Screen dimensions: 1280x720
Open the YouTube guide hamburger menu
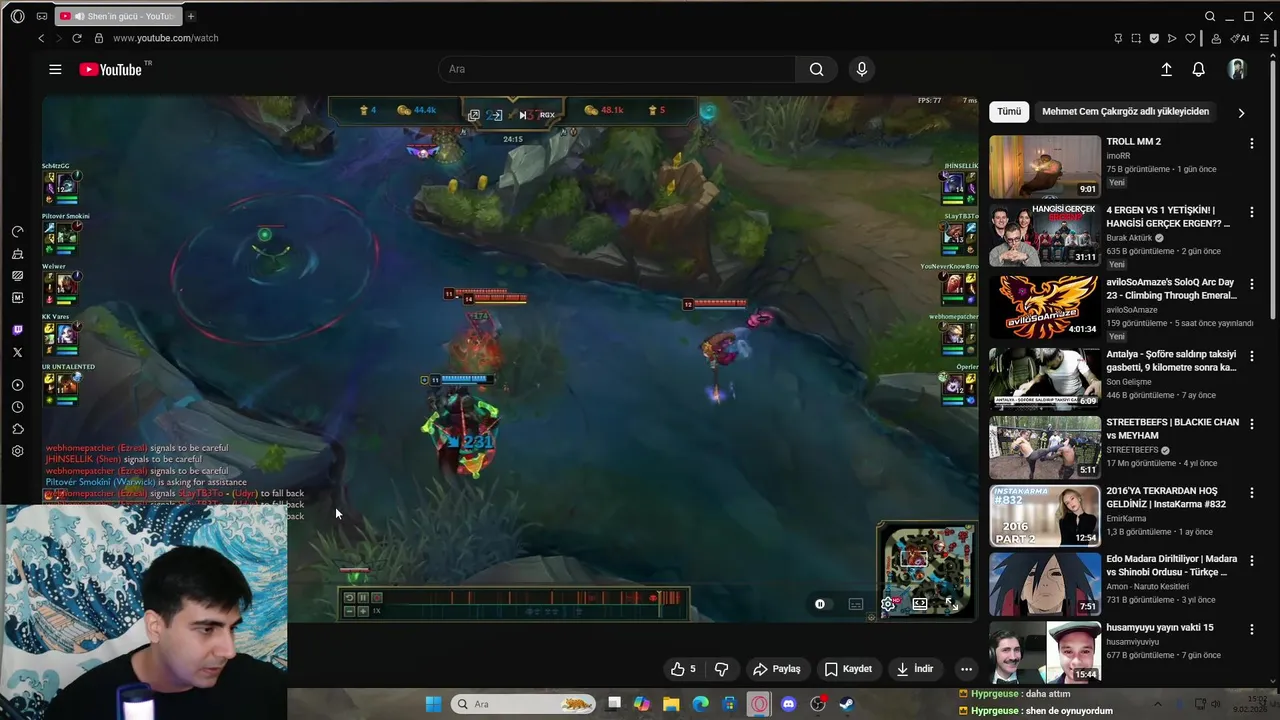pos(55,69)
